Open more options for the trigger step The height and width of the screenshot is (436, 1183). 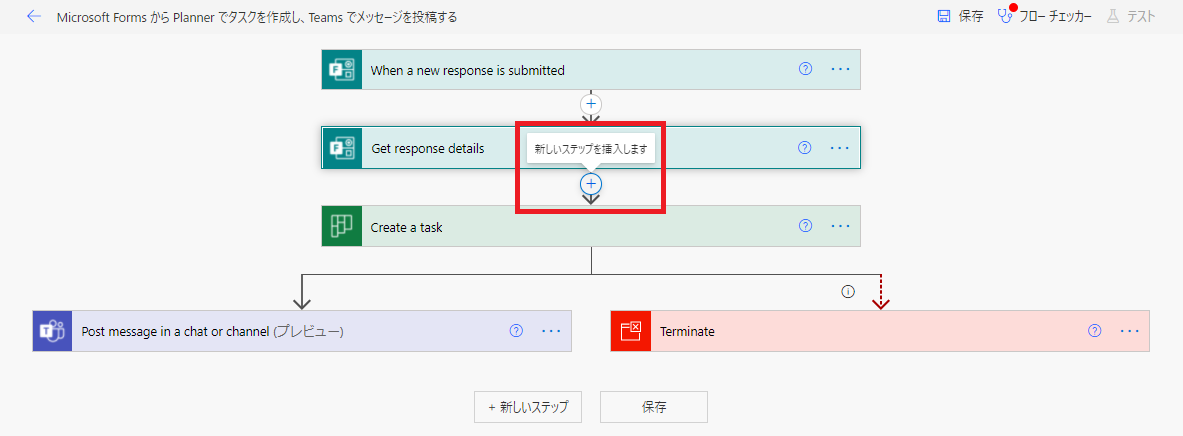[840, 69]
